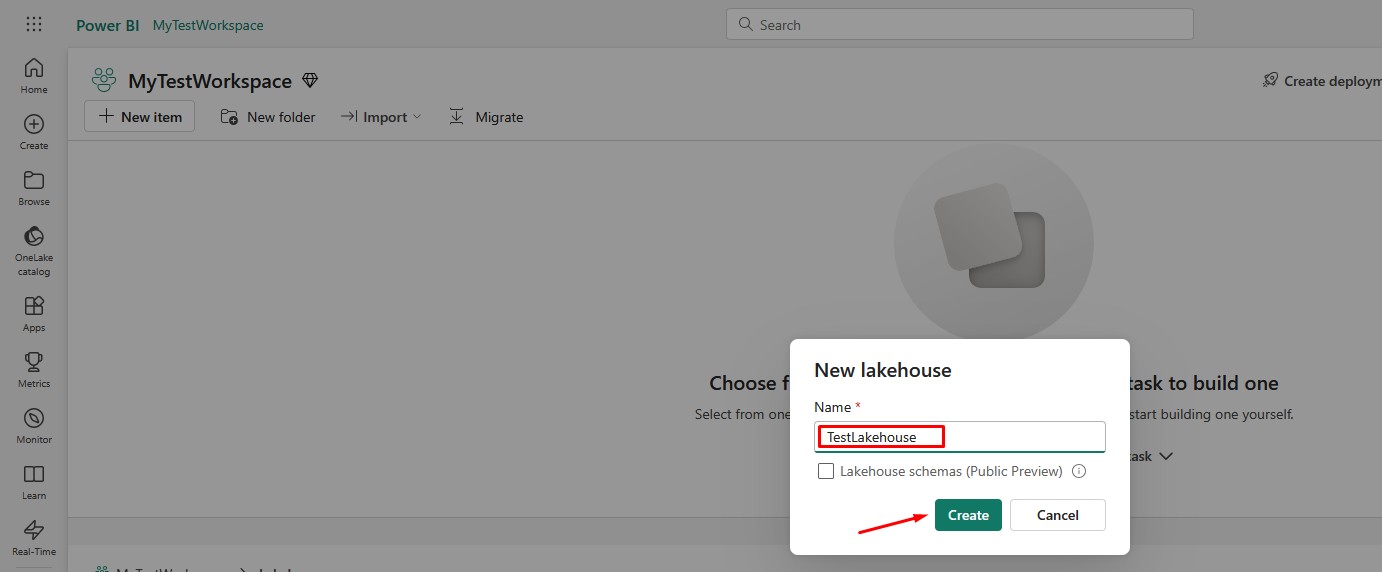This screenshot has height=572, width=1382.
Task: Expand the task chevron dropdown
Action: coord(1164,456)
